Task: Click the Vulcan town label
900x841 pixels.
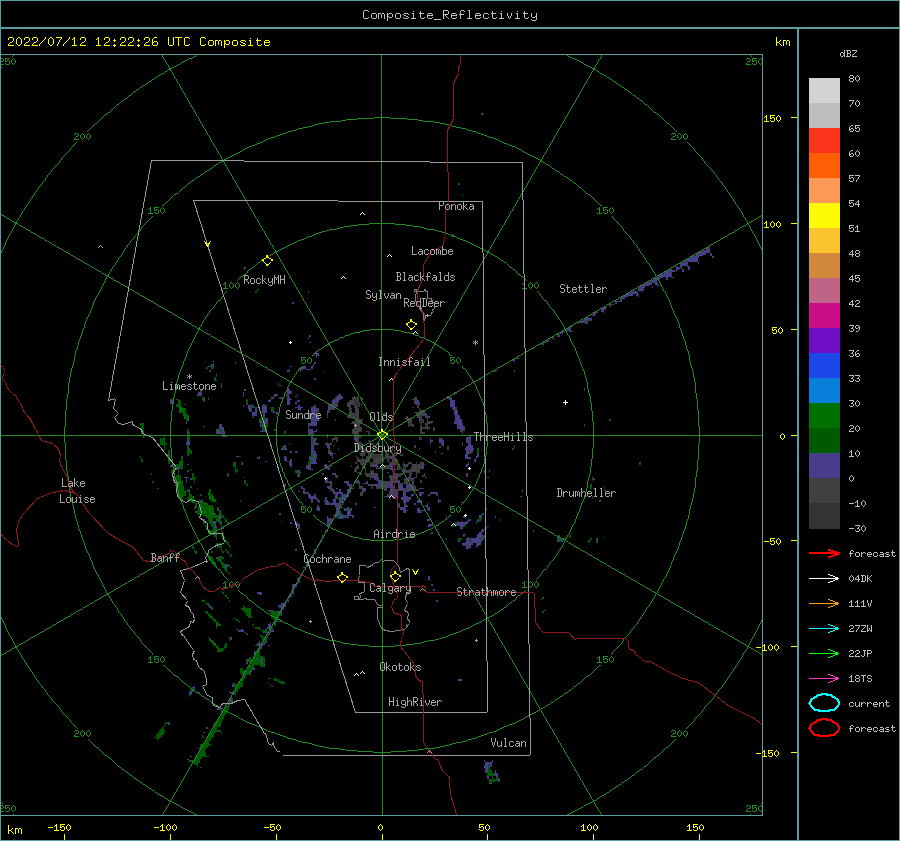Action: point(508,743)
